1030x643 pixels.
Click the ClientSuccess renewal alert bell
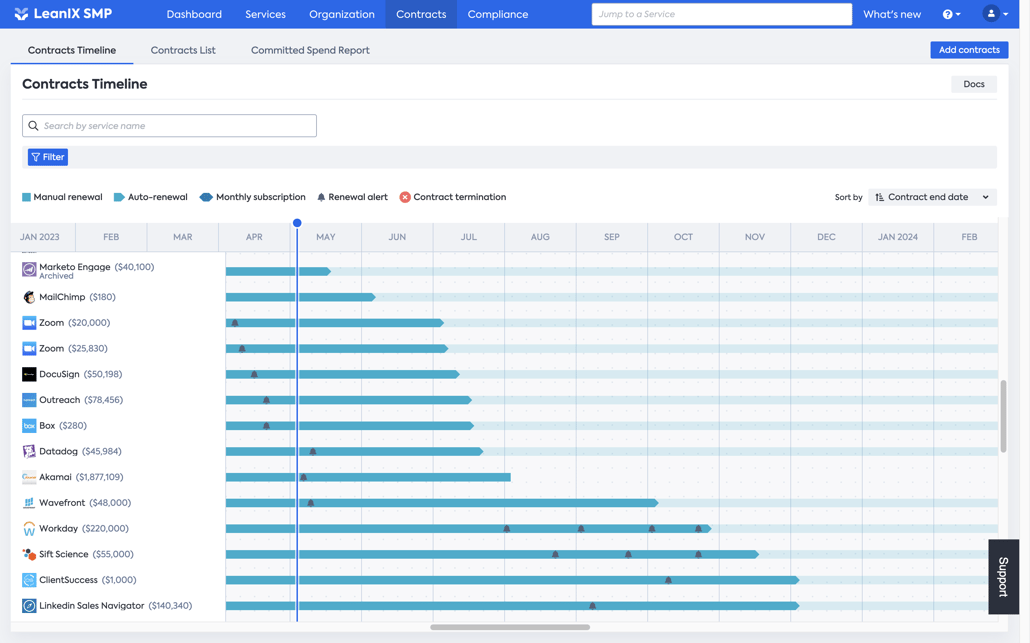tap(668, 580)
